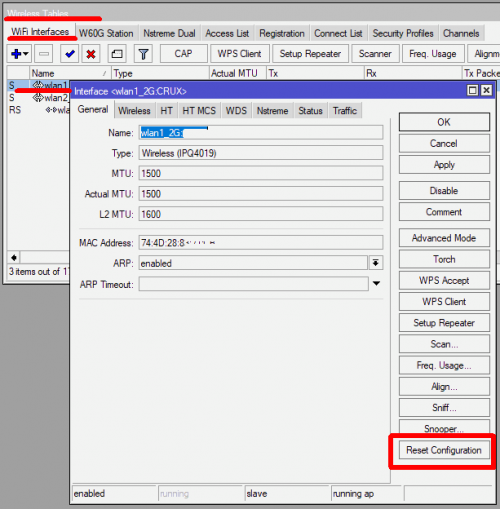The width and height of the screenshot is (500, 509).
Task: Click into the MTU input field
Action: pos(261,173)
